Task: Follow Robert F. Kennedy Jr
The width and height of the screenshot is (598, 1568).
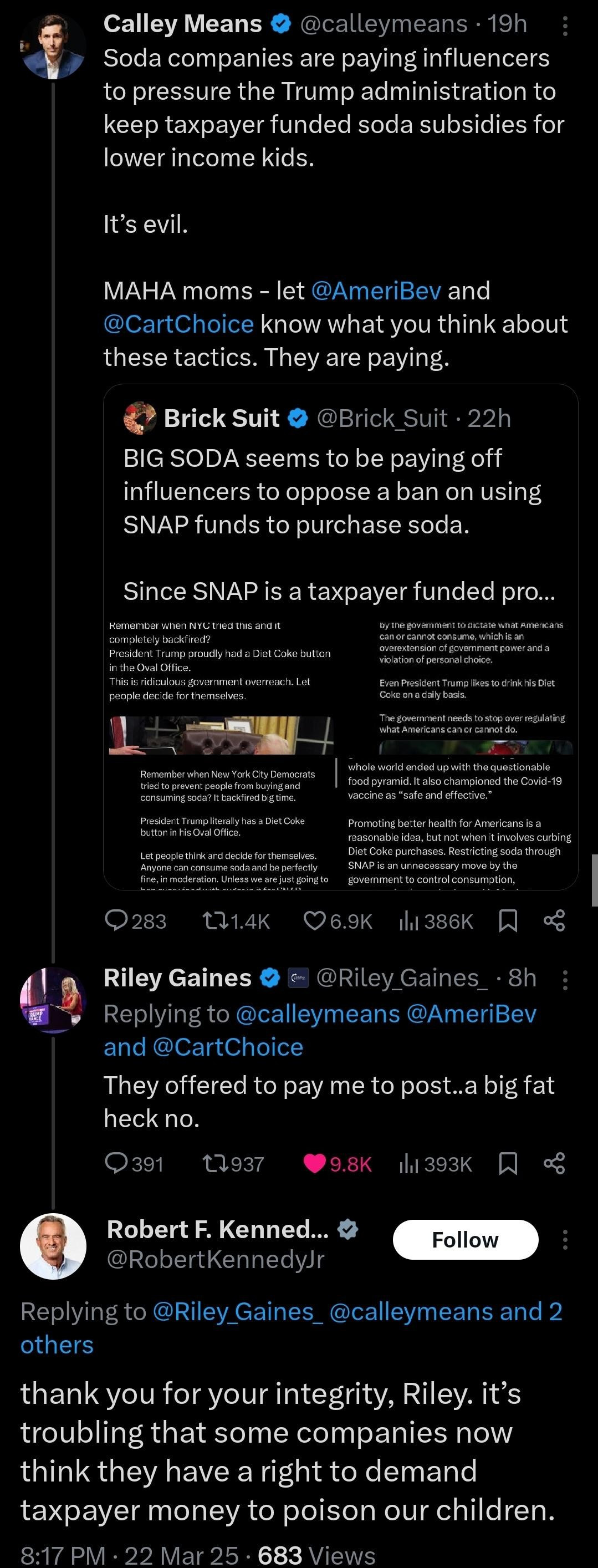Action: point(466,1239)
